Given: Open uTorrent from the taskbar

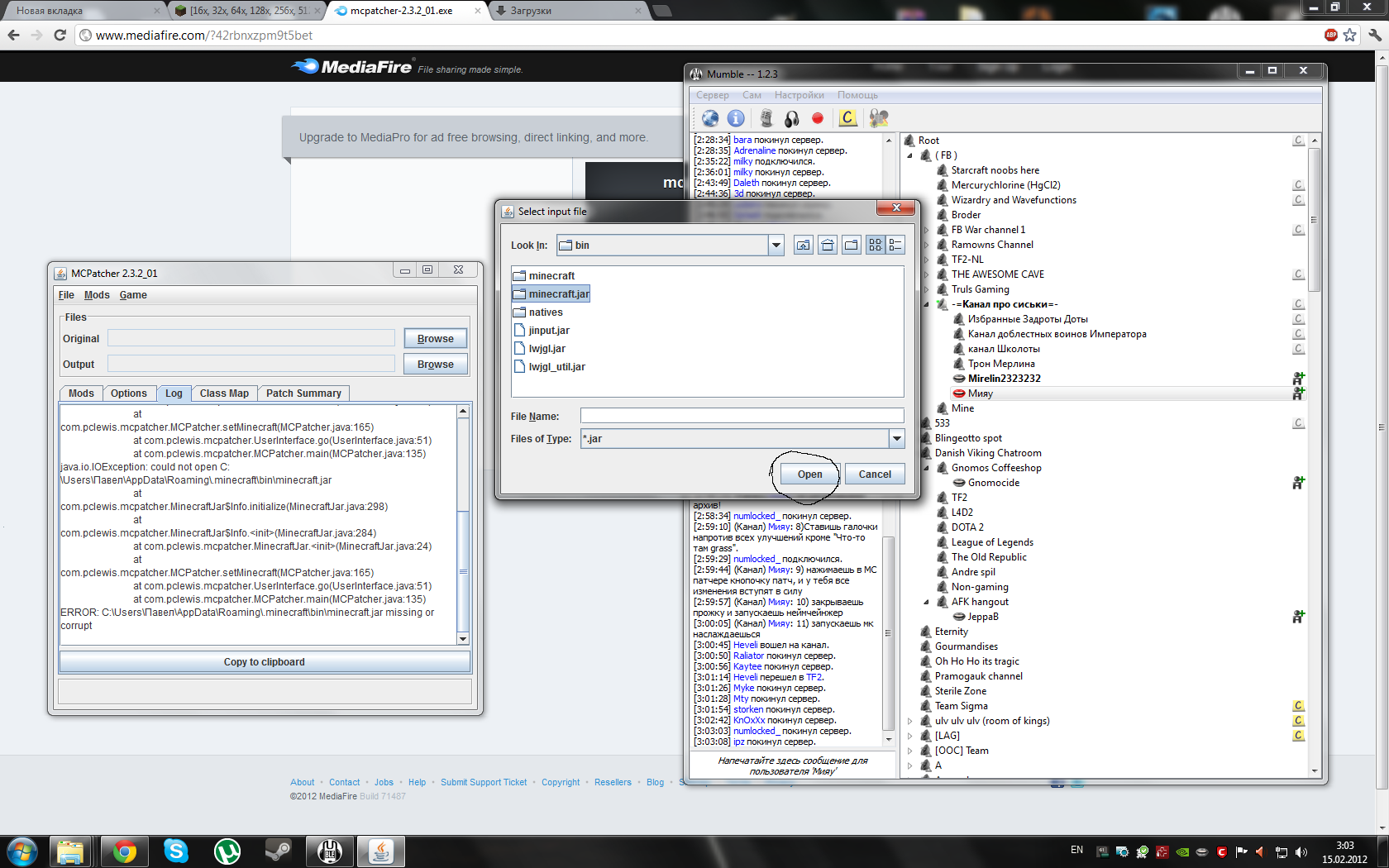Looking at the screenshot, I should coord(227,851).
